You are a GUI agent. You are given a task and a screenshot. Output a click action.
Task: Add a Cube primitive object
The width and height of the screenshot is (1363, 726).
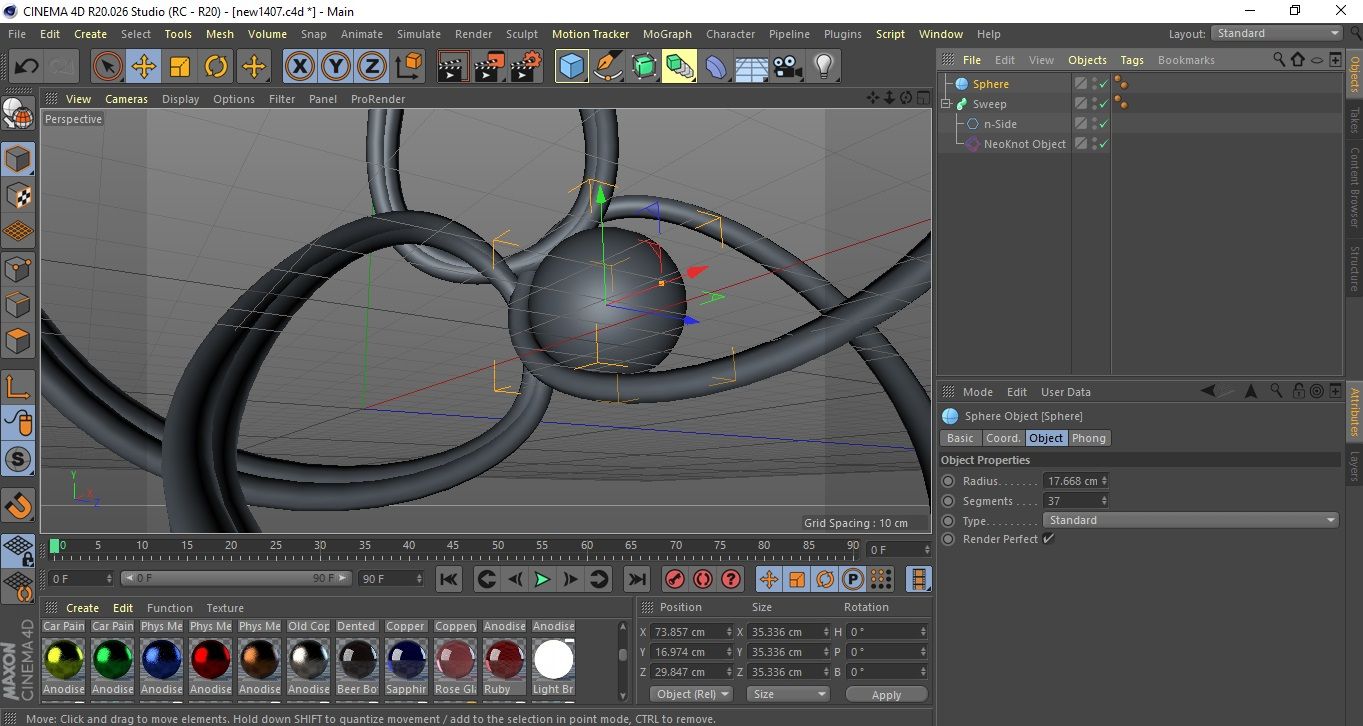[x=571, y=67]
